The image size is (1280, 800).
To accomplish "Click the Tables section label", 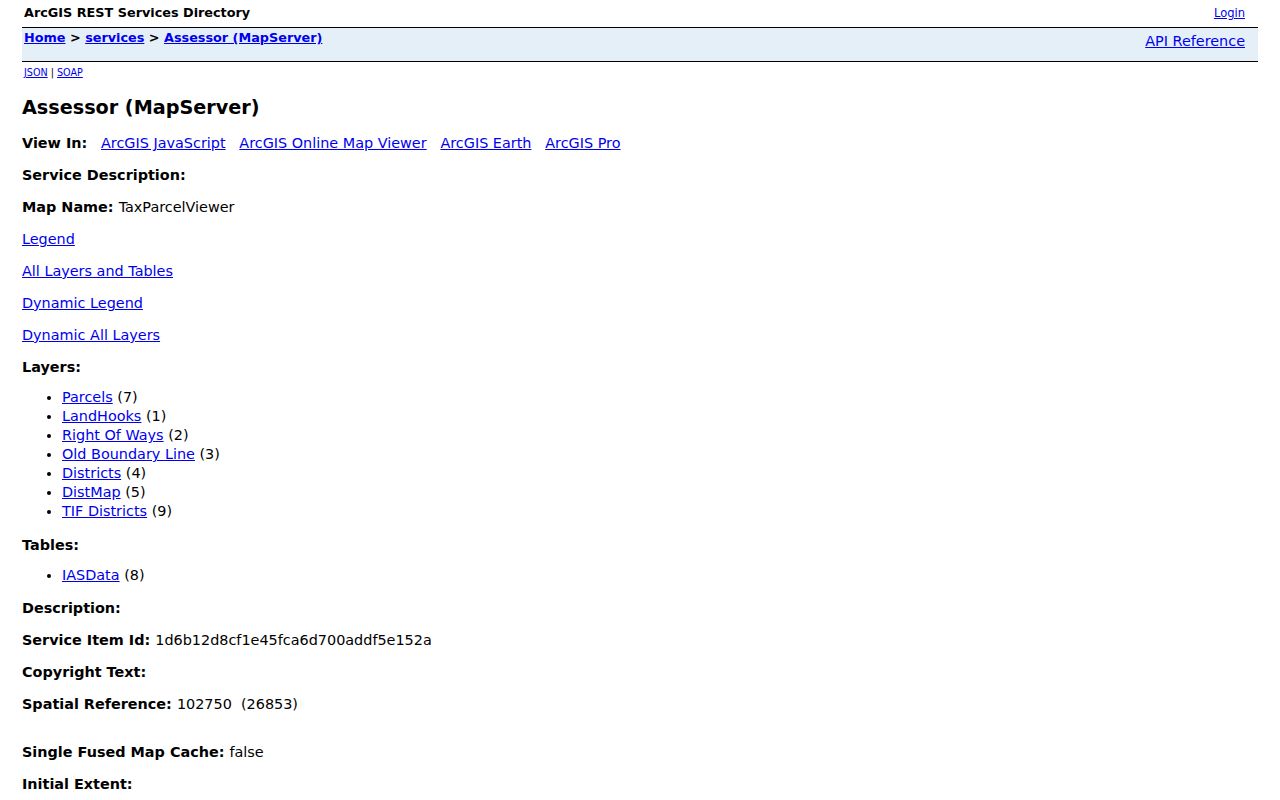I will [50, 545].
